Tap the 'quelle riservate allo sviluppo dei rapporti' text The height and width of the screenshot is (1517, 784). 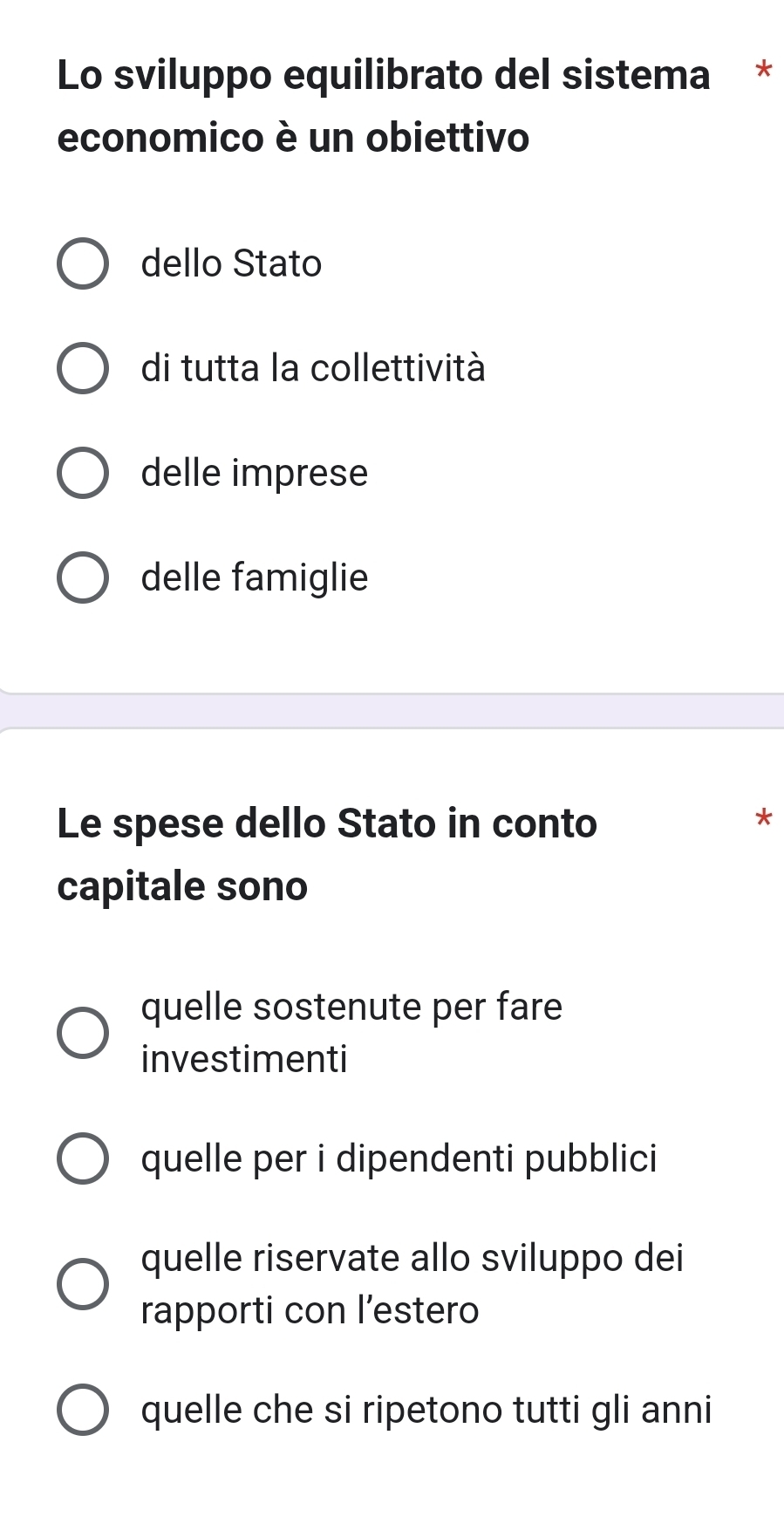[x=412, y=1284]
